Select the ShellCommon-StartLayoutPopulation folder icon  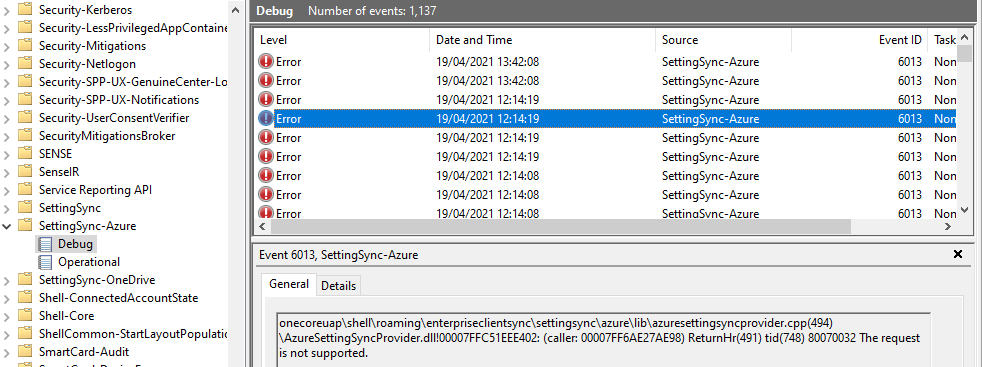click(x=25, y=334)
